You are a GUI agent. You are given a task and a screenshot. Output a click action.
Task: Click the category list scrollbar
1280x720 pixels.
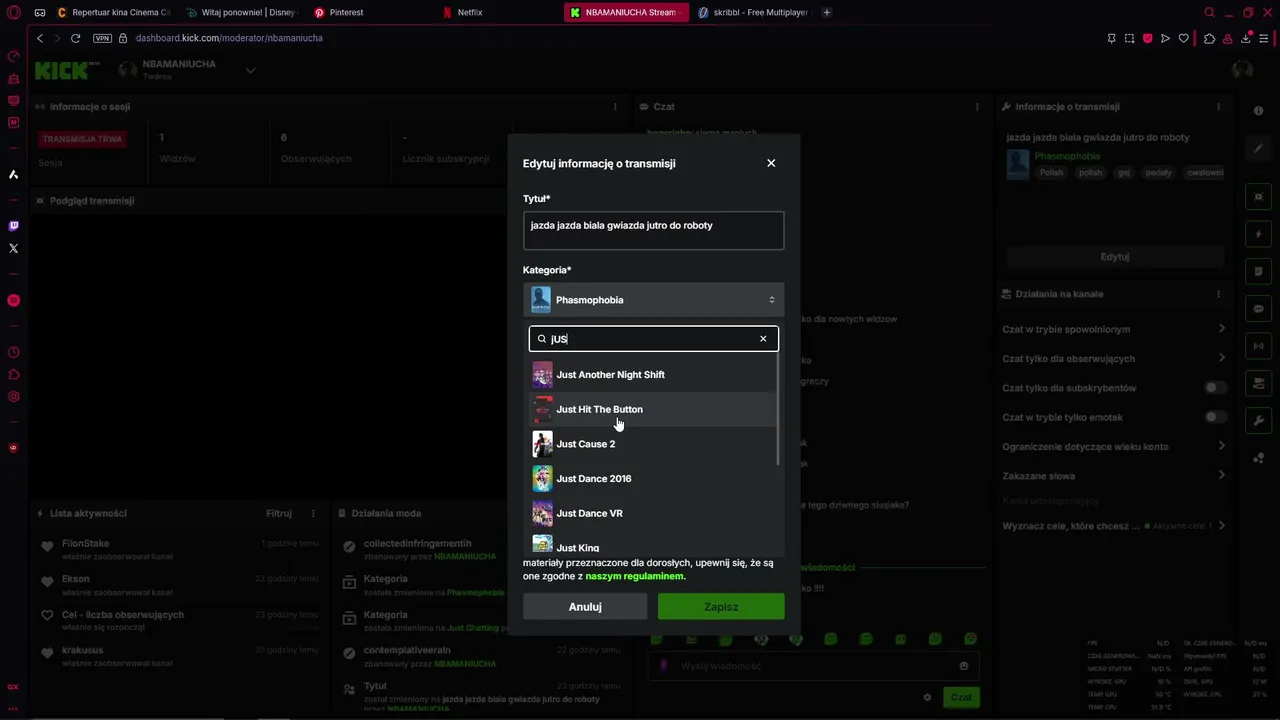tap(778, 410)
